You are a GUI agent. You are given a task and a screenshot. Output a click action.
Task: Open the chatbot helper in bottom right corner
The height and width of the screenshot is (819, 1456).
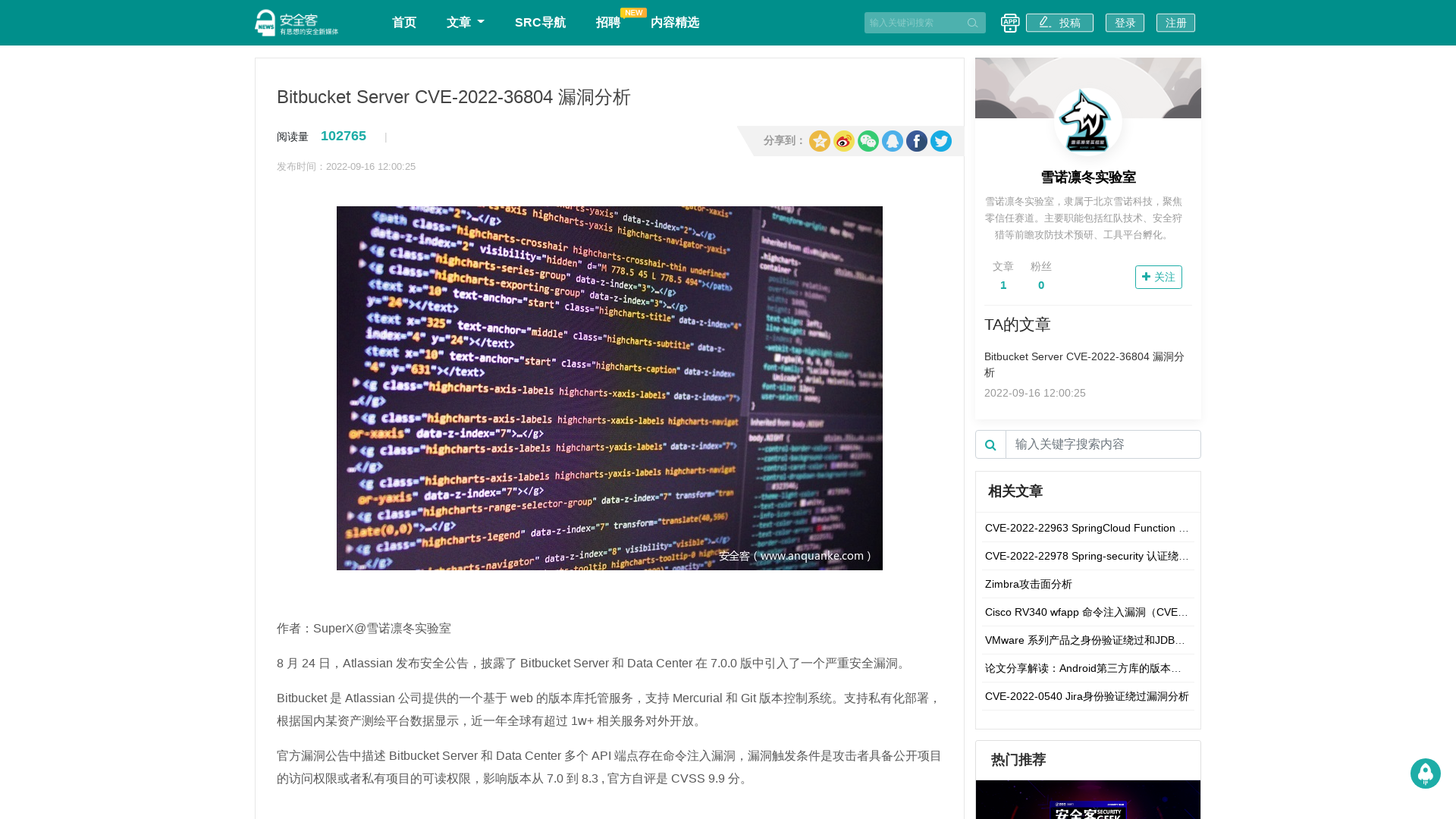click(1425, 773)
